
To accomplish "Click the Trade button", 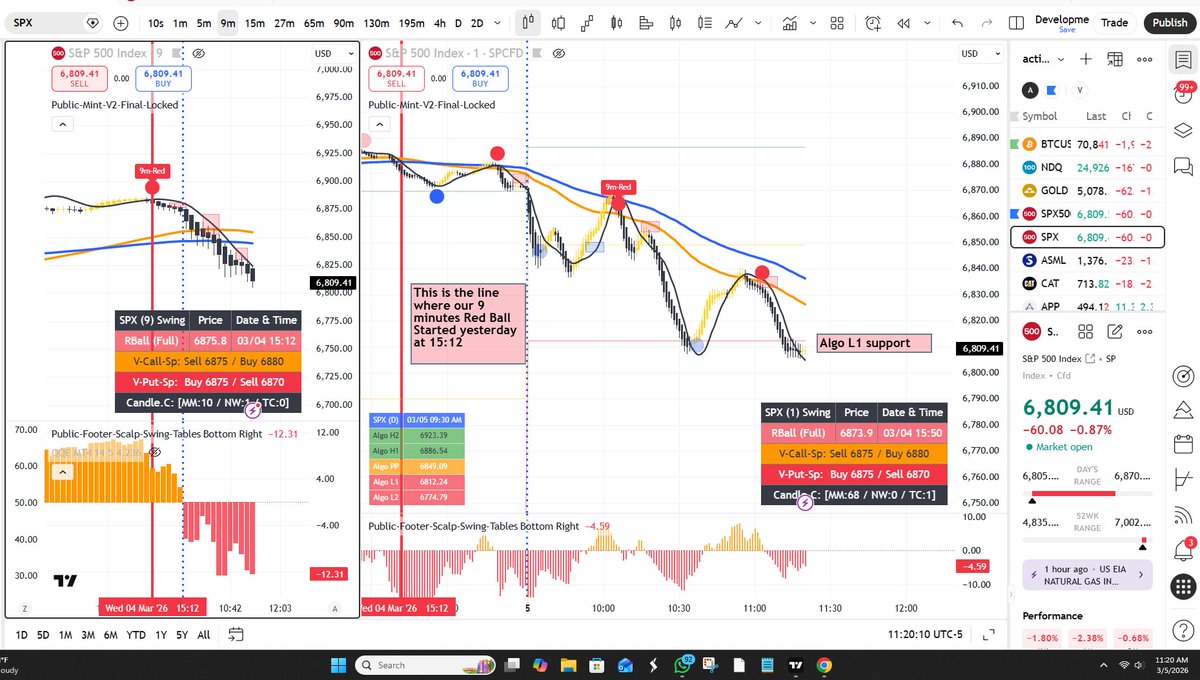I will (x=1114, y=22).
